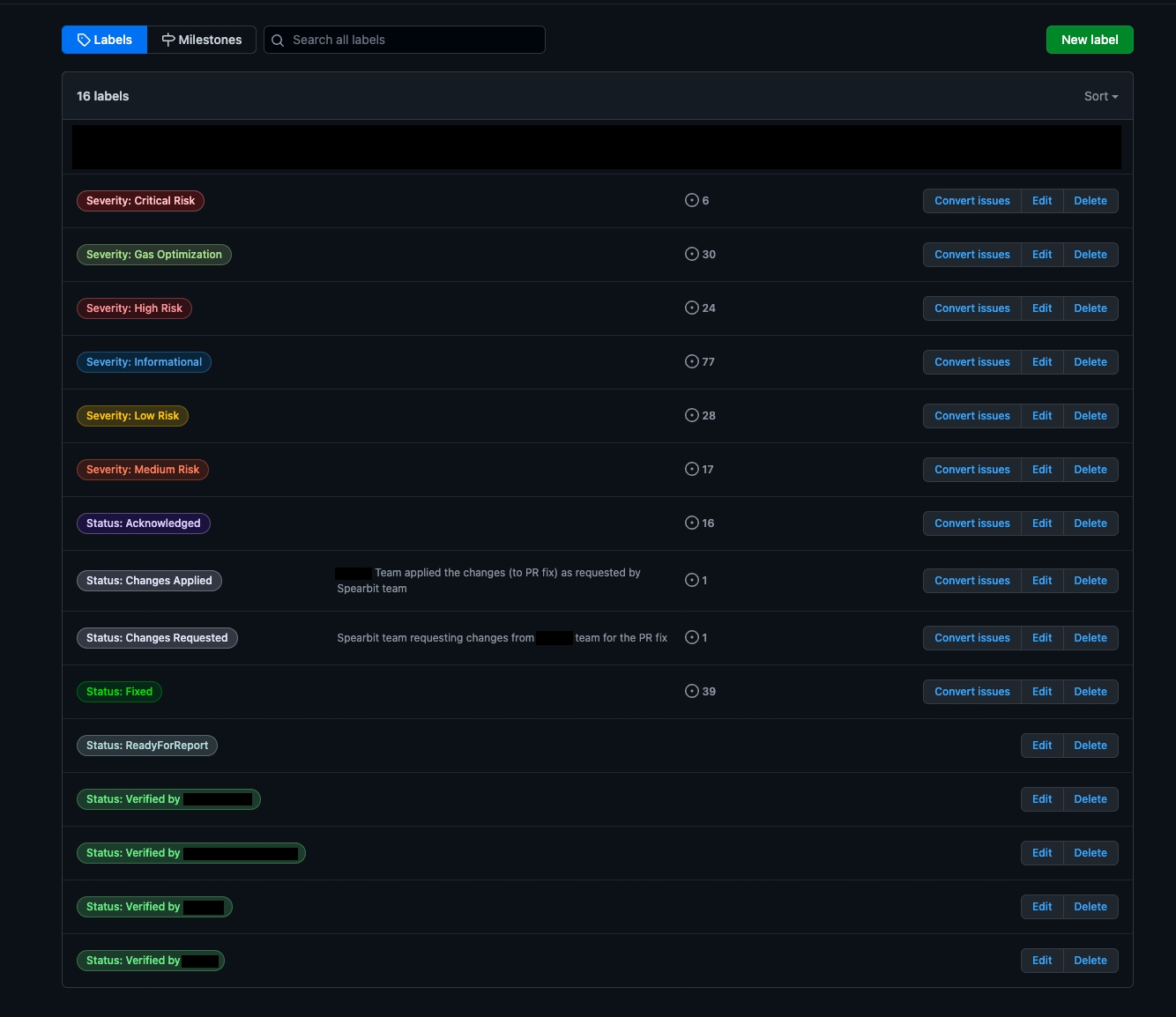Delete the Status: ReadyForReport label
1176x1017 pixels.
pos(1090,746)
